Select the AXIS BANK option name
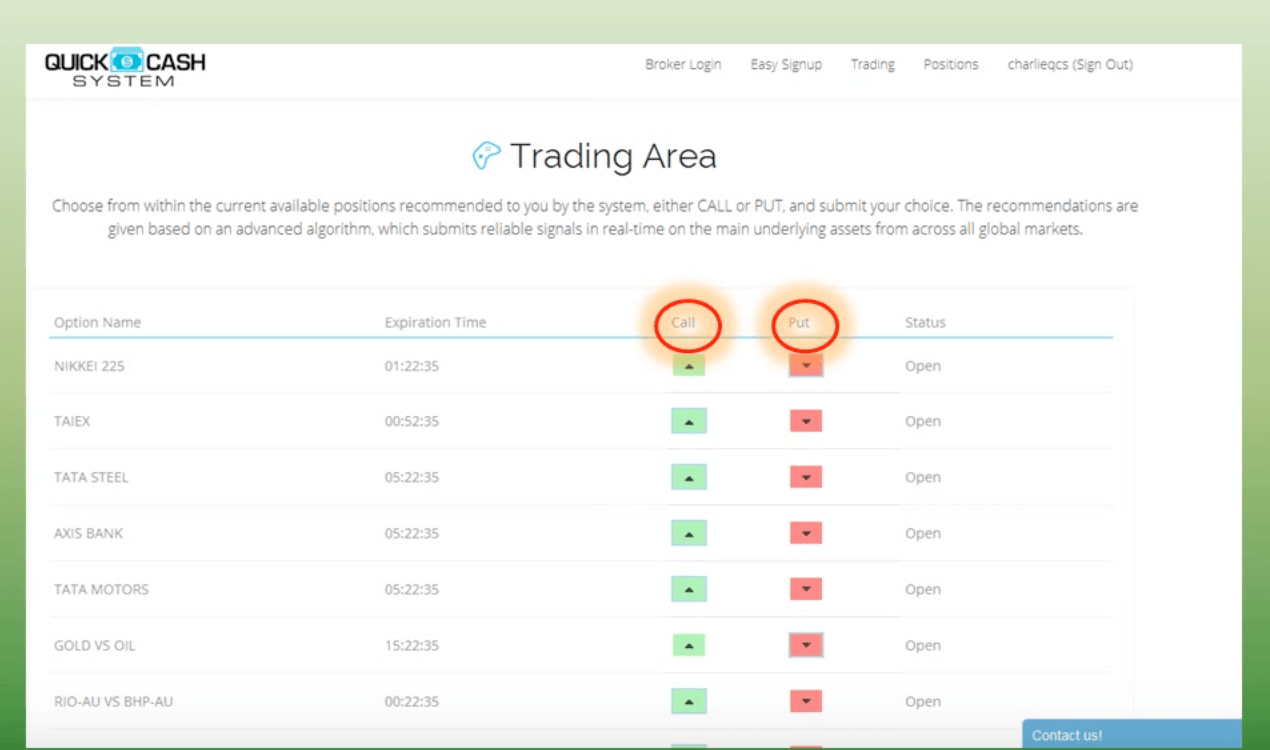The image size is (1270, 750). 88,534
